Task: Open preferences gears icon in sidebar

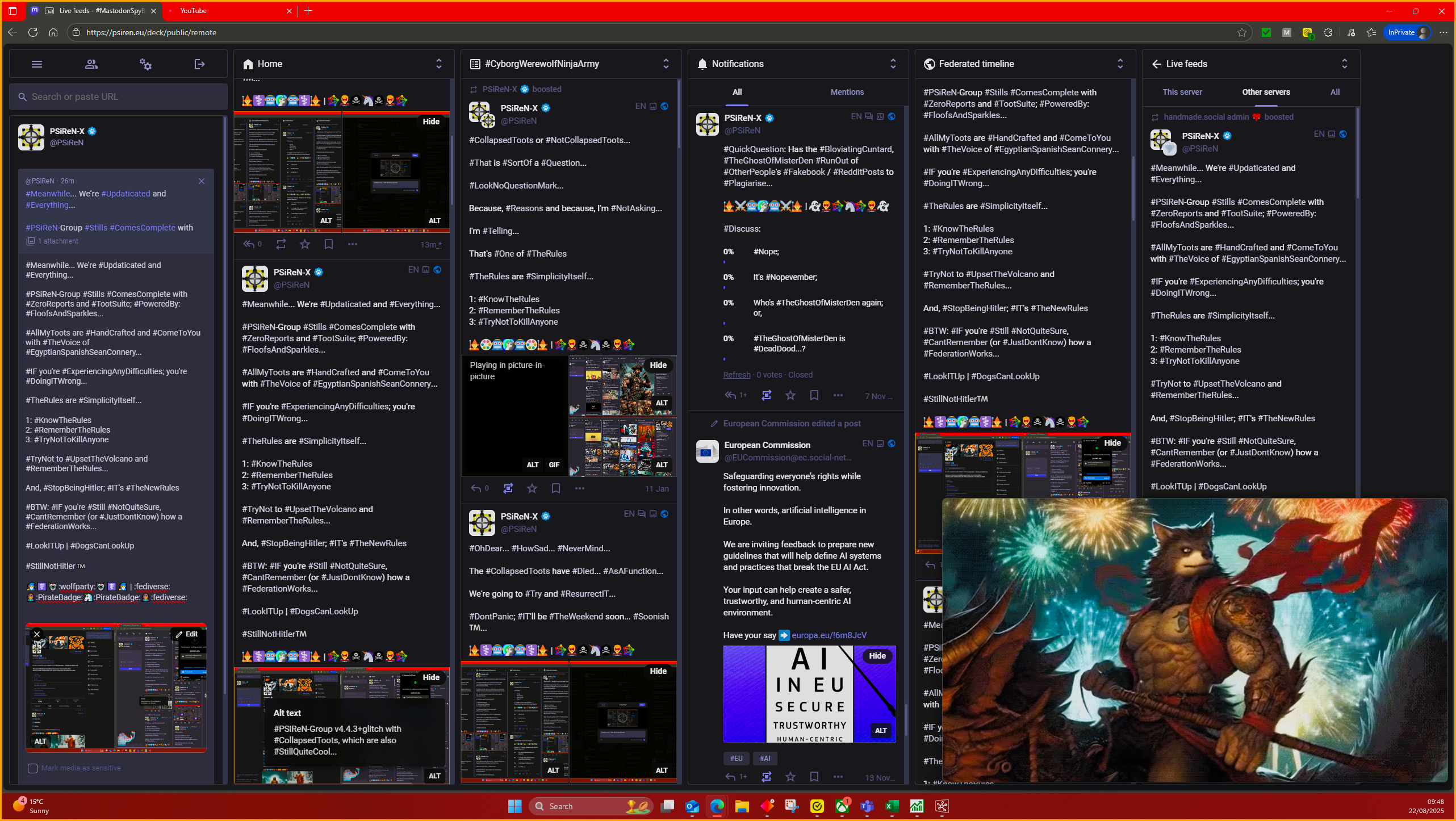Action: [145, 64]
